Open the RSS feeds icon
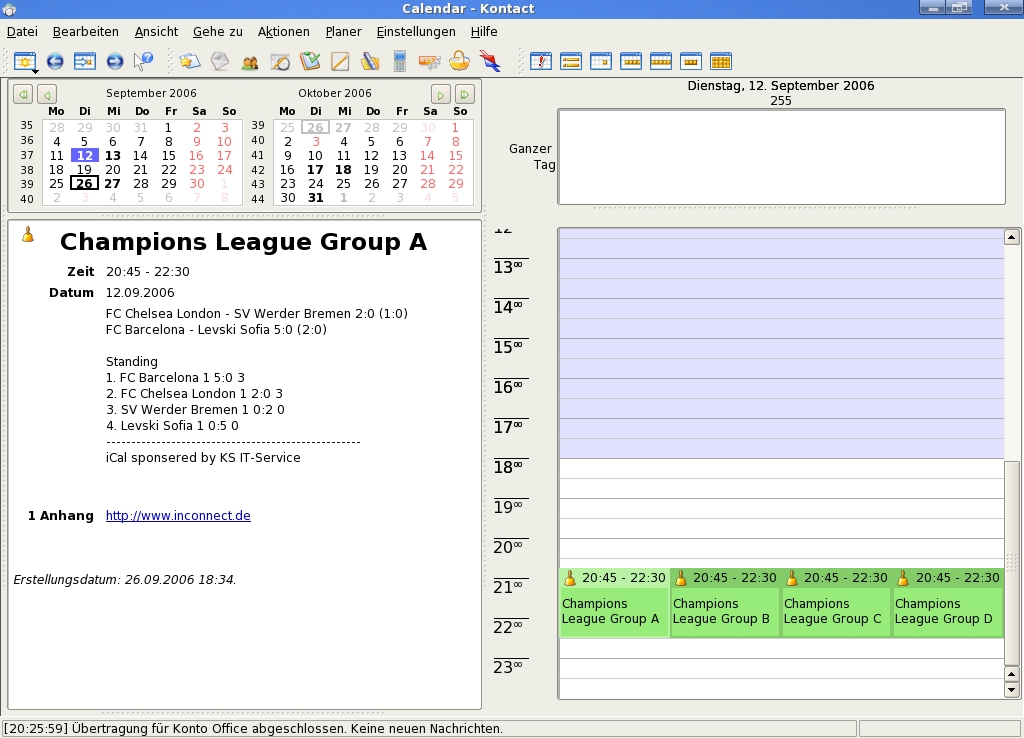1024x738 pixels. [x=430, y=62]
